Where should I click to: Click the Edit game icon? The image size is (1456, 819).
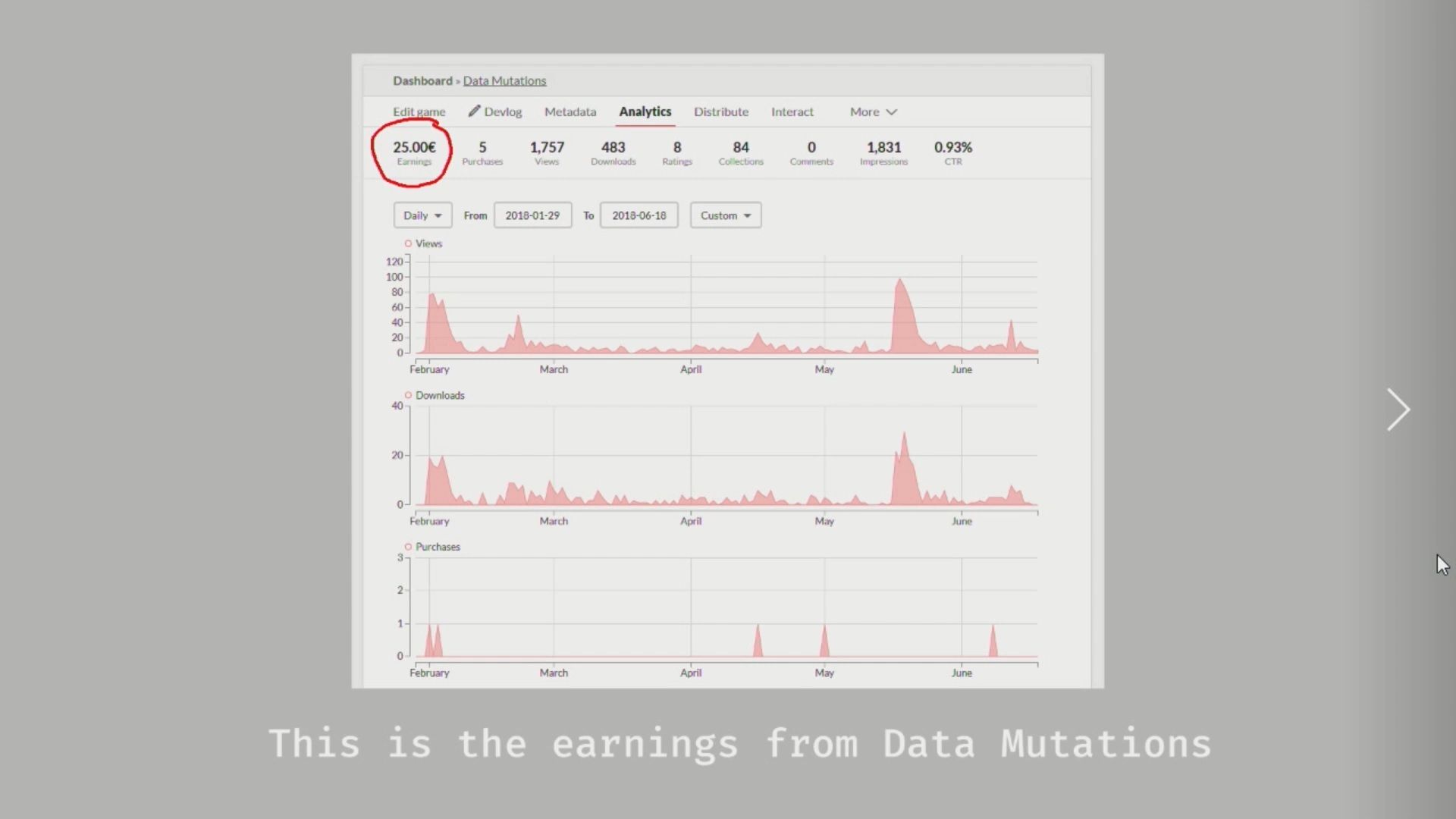pyautogui.click(x=419, y=111)
